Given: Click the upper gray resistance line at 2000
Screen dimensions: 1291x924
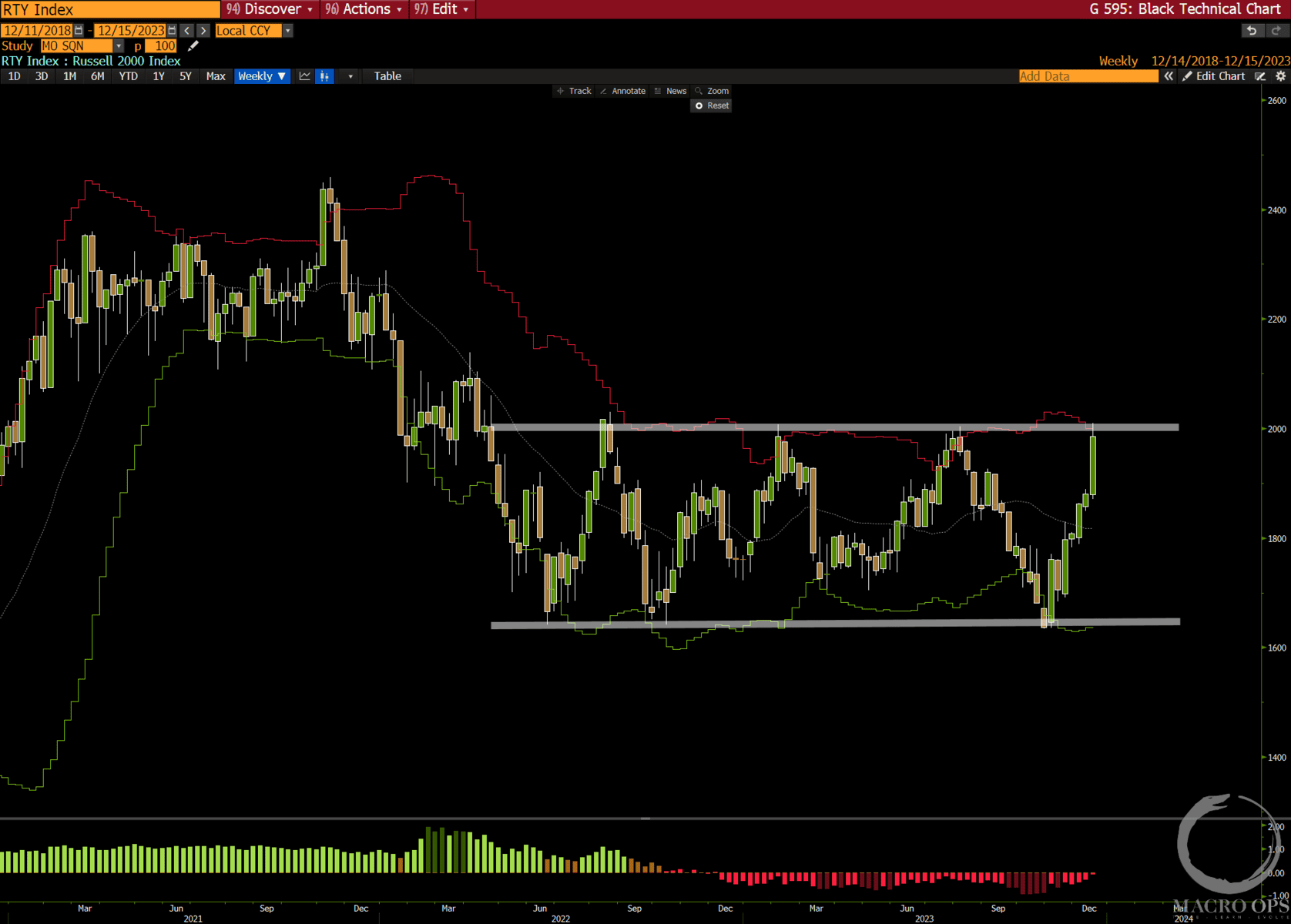Looking at the screenshot, I should click(833, 427).
